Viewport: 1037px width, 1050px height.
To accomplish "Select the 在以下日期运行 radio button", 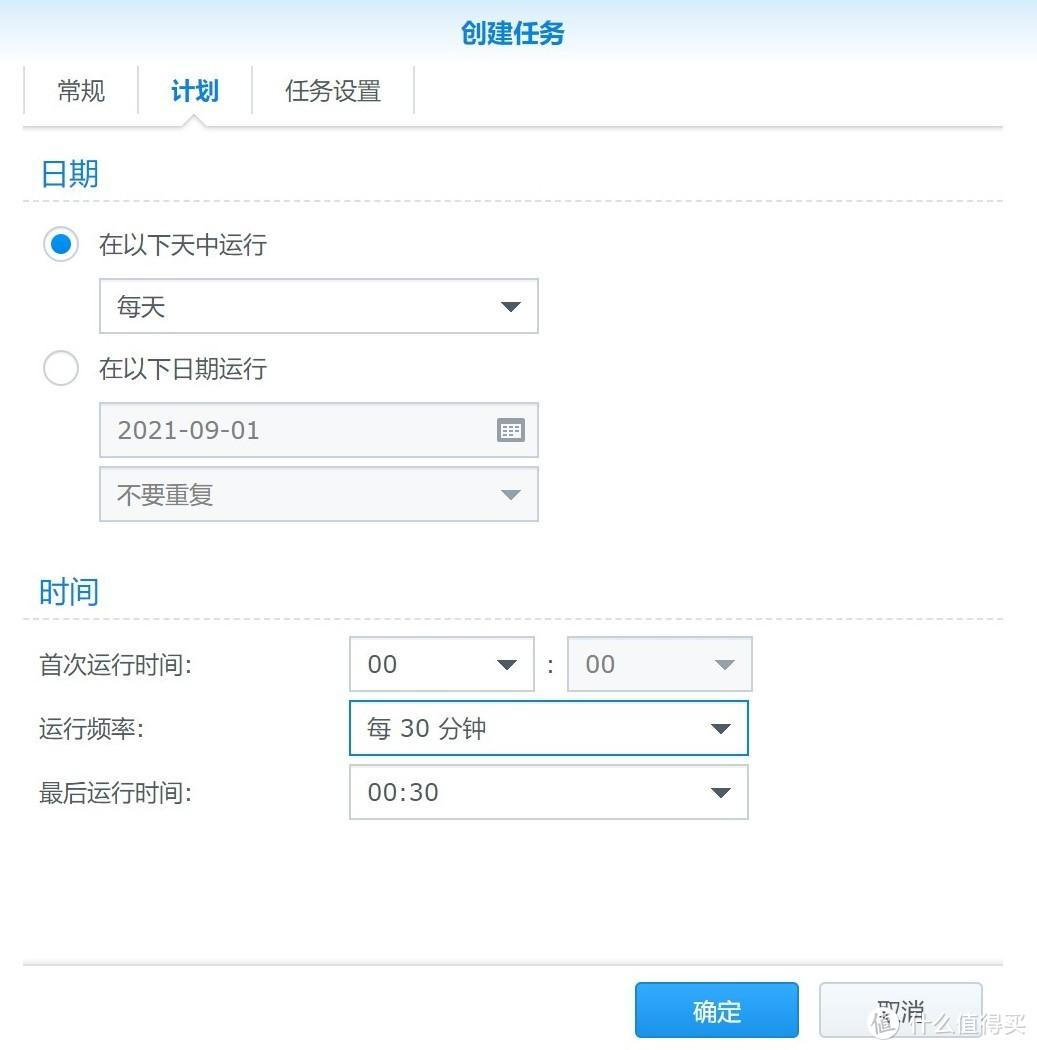I will click(61, 369).
